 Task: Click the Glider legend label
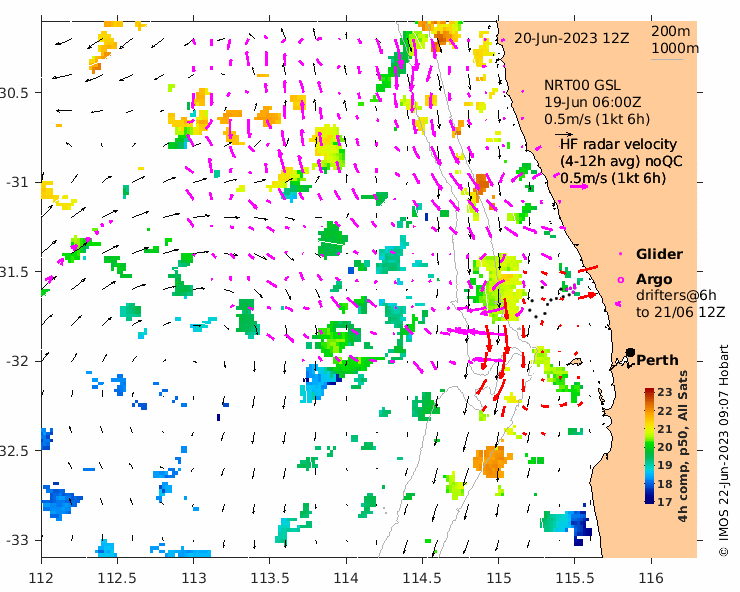pos(659,254)
